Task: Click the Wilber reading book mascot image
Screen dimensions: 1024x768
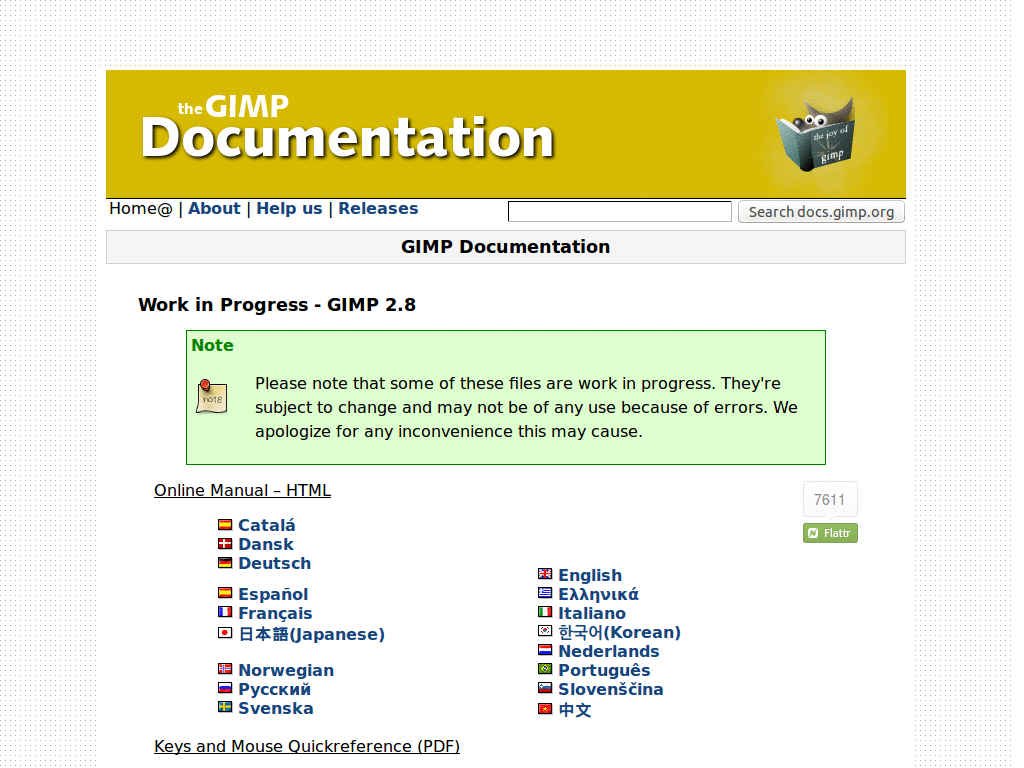Action: [x=815, y=135]
